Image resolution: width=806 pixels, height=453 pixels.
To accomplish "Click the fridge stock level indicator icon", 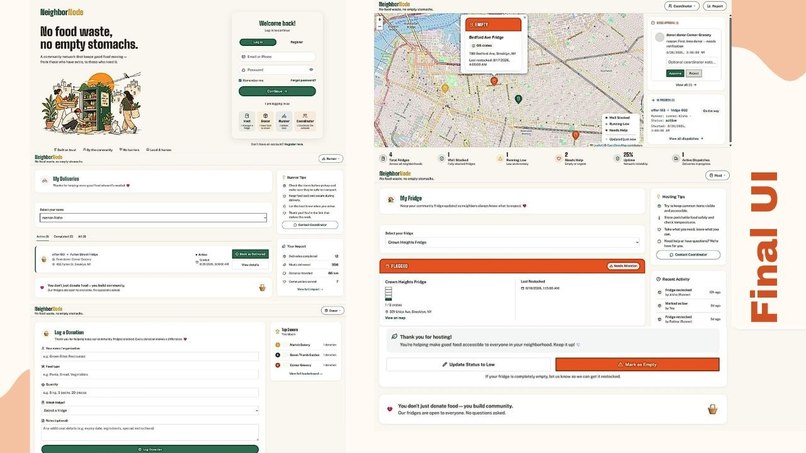I will (389, 294).
